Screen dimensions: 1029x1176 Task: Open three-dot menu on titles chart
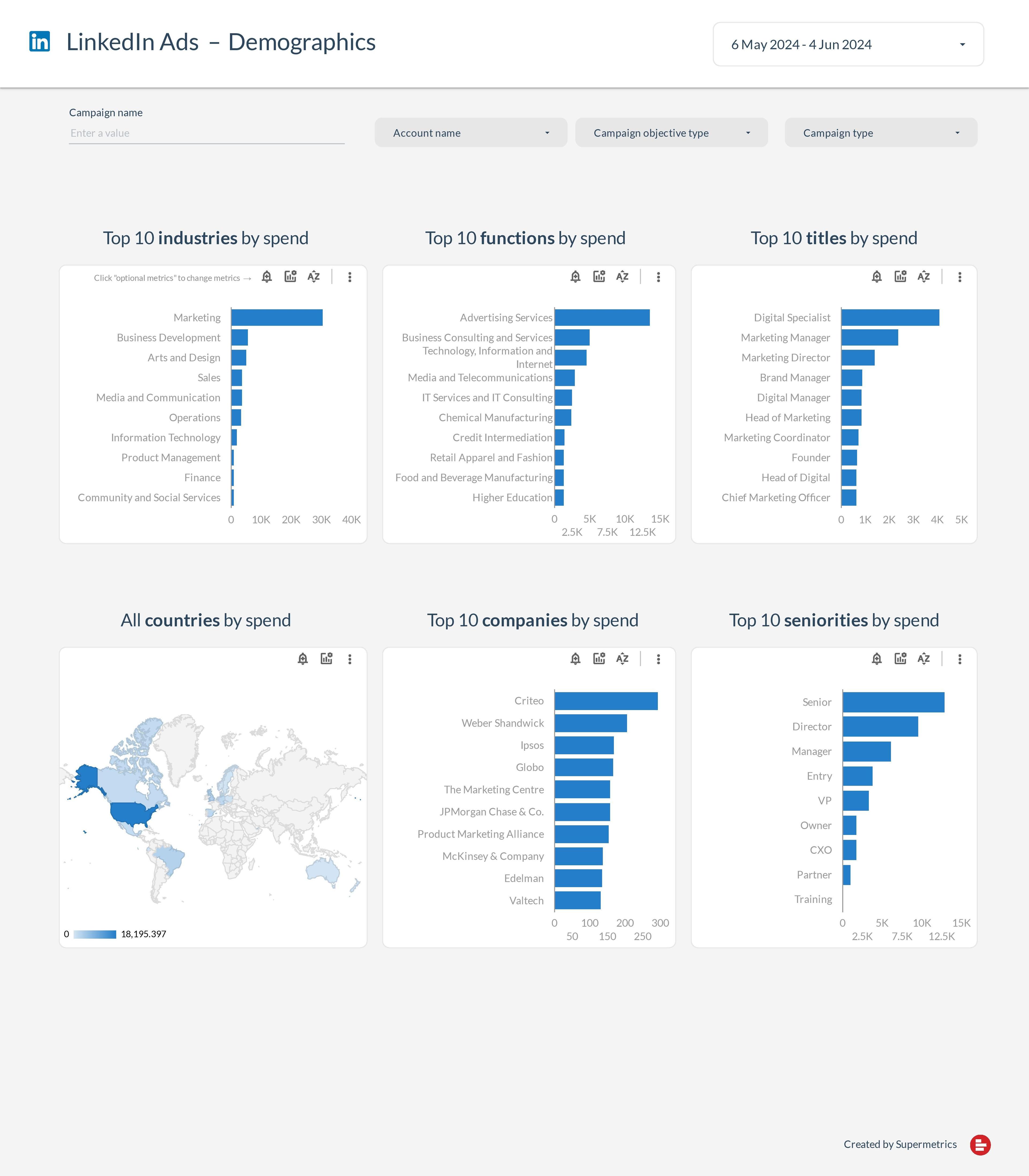[x=960, y=277]
